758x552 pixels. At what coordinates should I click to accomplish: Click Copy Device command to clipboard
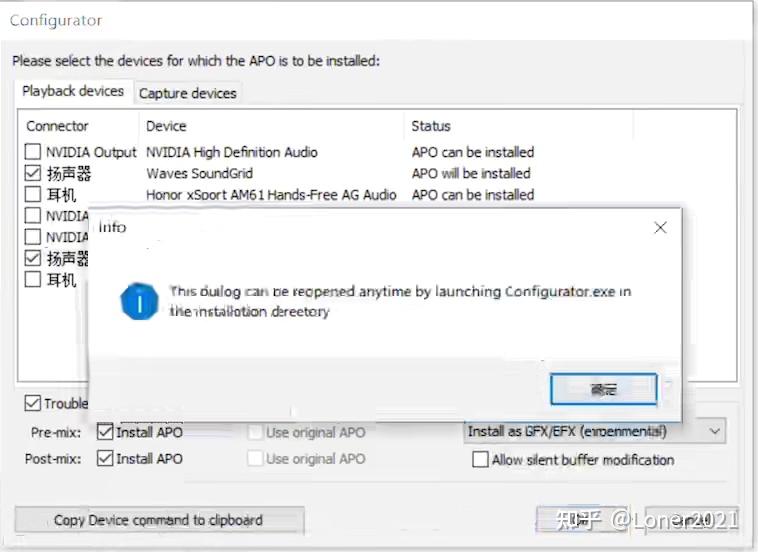tap(158, 520)
